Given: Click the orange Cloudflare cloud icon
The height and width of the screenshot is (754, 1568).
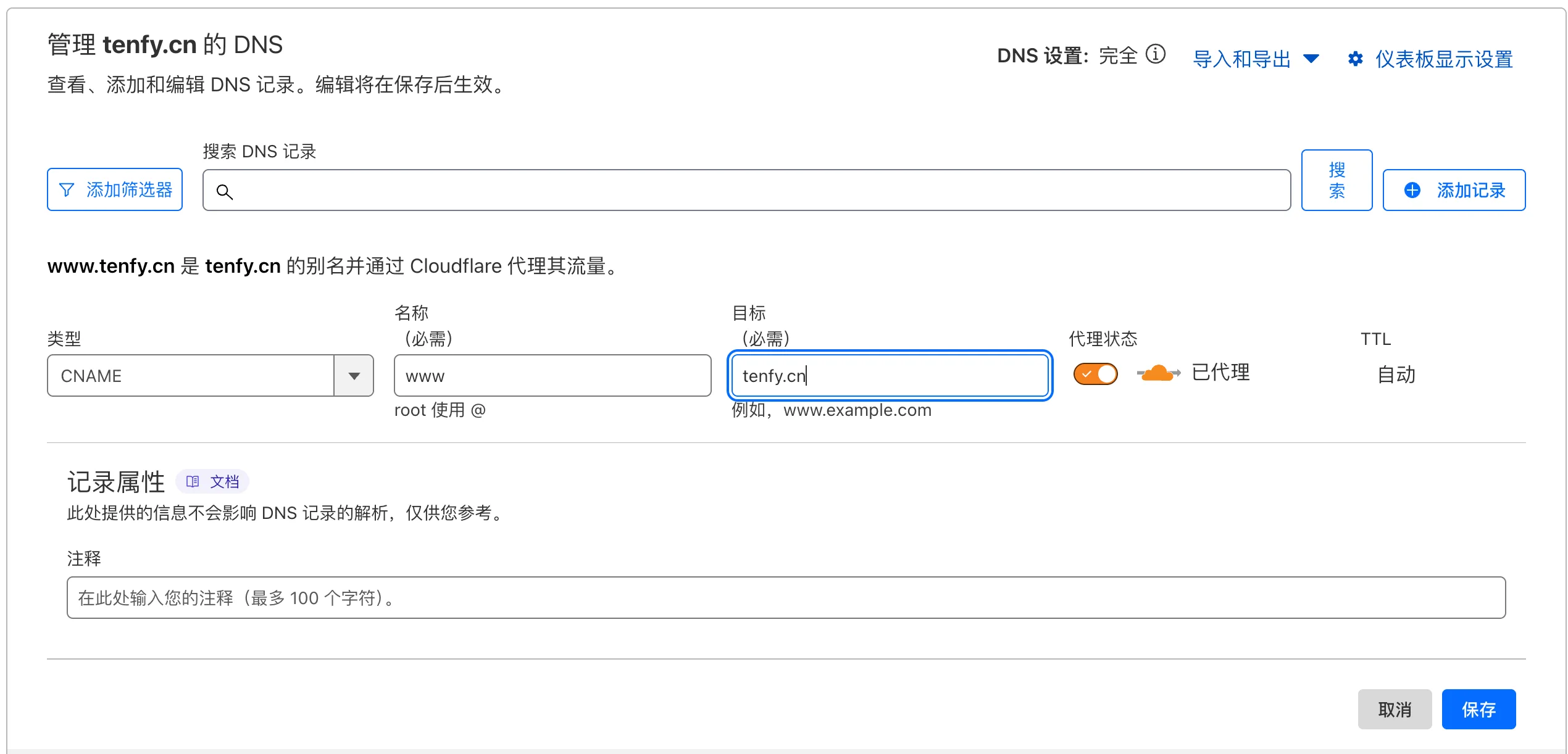Looking at the screenshot, I should [1158, 373].
